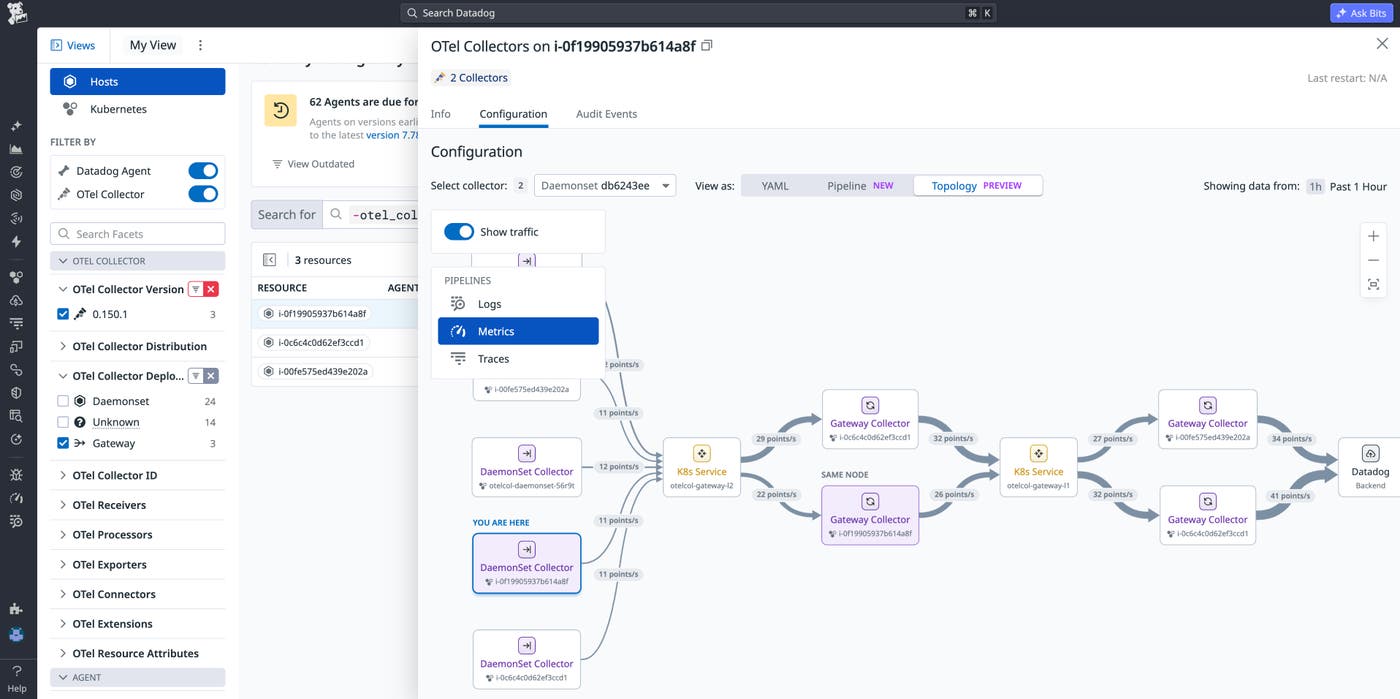Select the highlighted SAME NODE Gateway Collector node
Image resolution: width=1400 pixels, height=699 pixels.
click(870, 515)
